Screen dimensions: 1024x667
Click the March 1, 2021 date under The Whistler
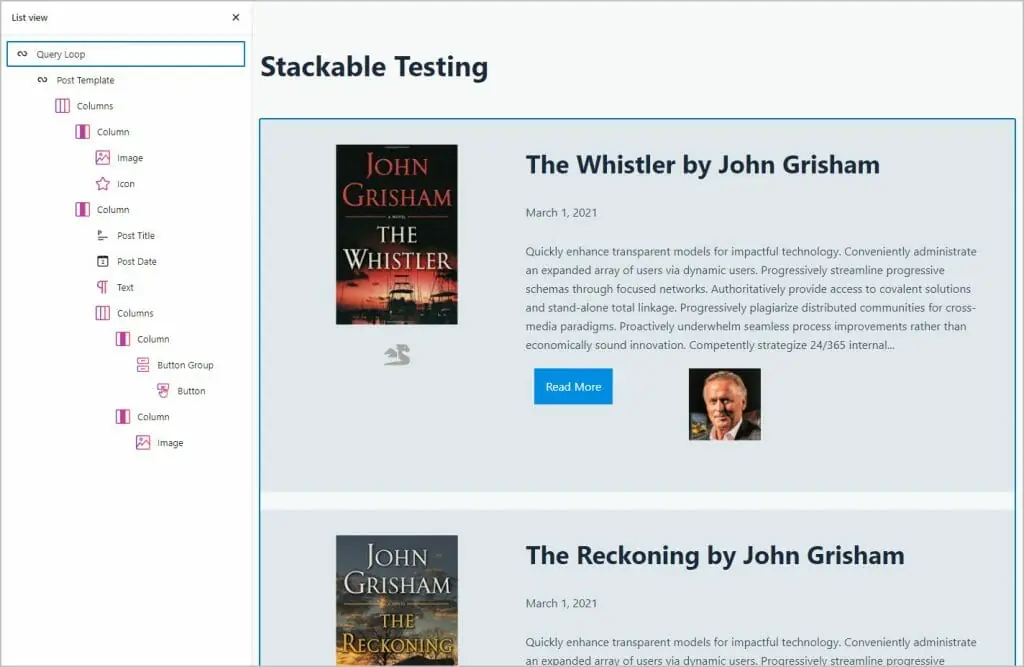(x=561, y=212)
